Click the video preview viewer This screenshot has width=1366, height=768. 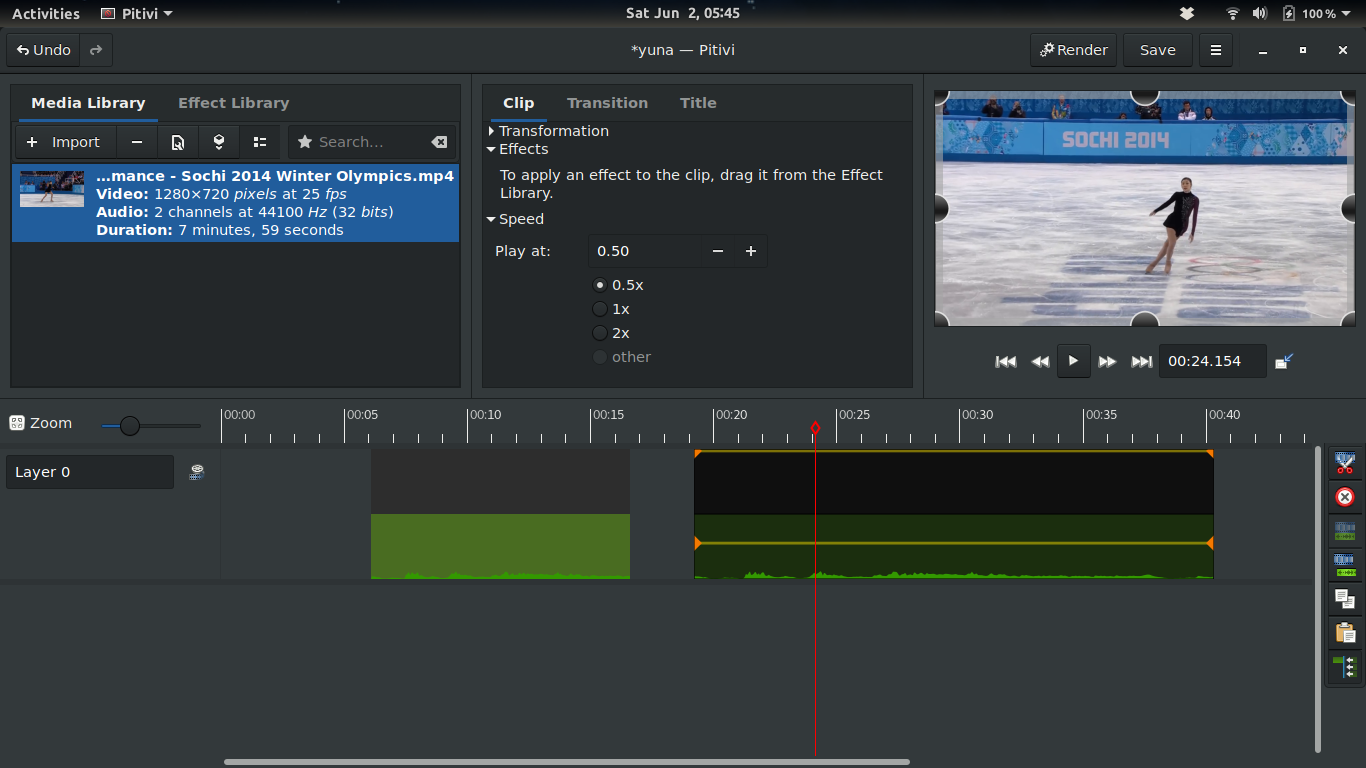pyautogui.click(x=1145, y=208)
